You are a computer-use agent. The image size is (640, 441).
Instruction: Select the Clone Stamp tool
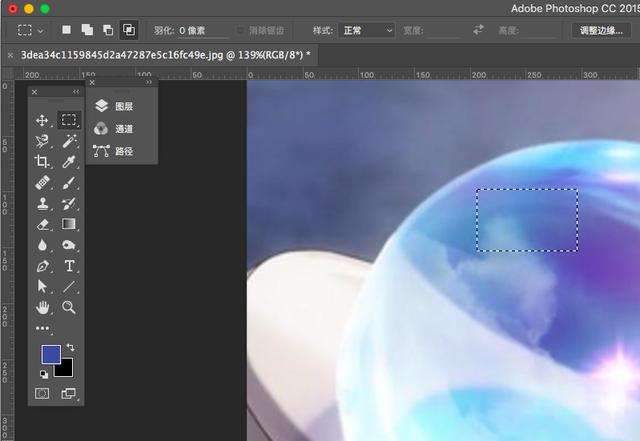(42, 203)
